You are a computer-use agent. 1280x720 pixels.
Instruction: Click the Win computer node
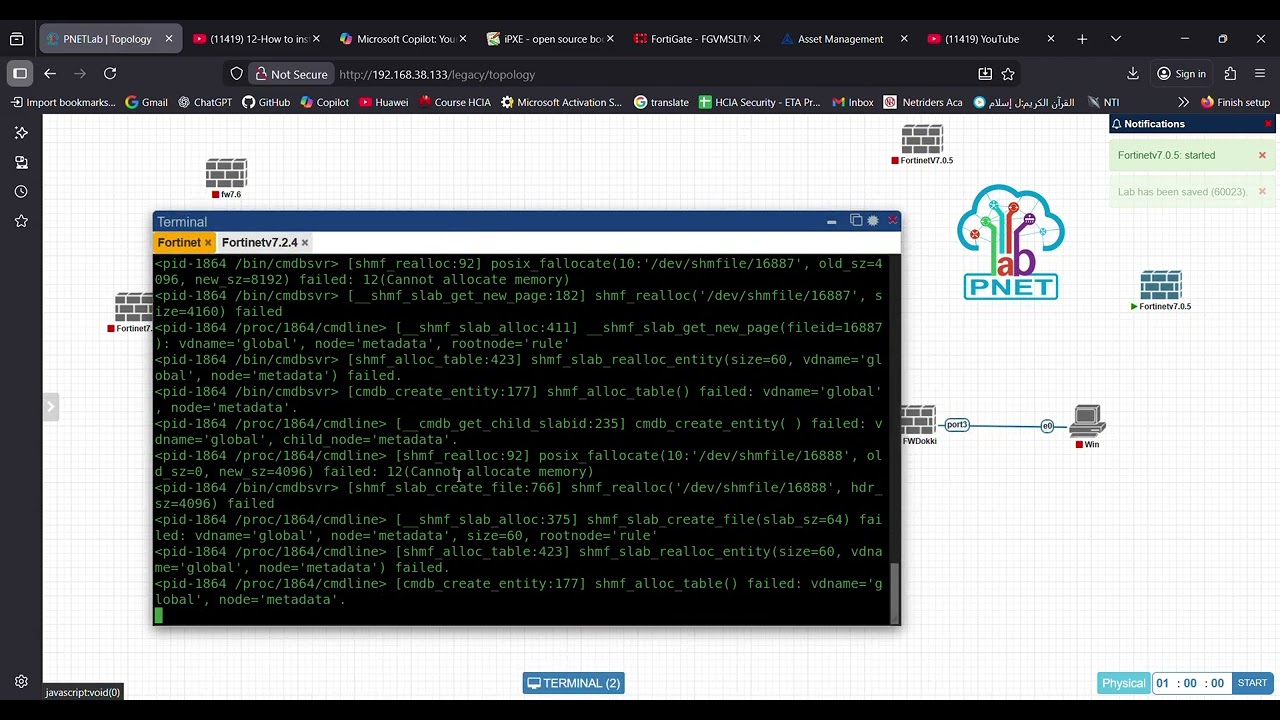pos(1087,421)
